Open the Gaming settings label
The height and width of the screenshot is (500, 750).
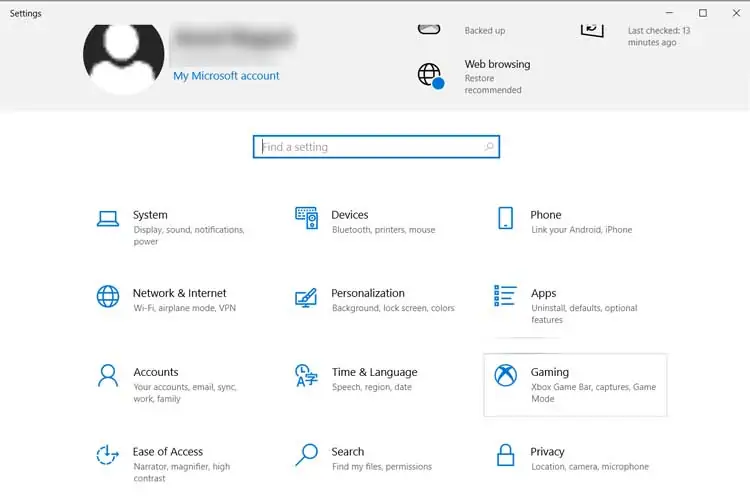click(550, 372)
